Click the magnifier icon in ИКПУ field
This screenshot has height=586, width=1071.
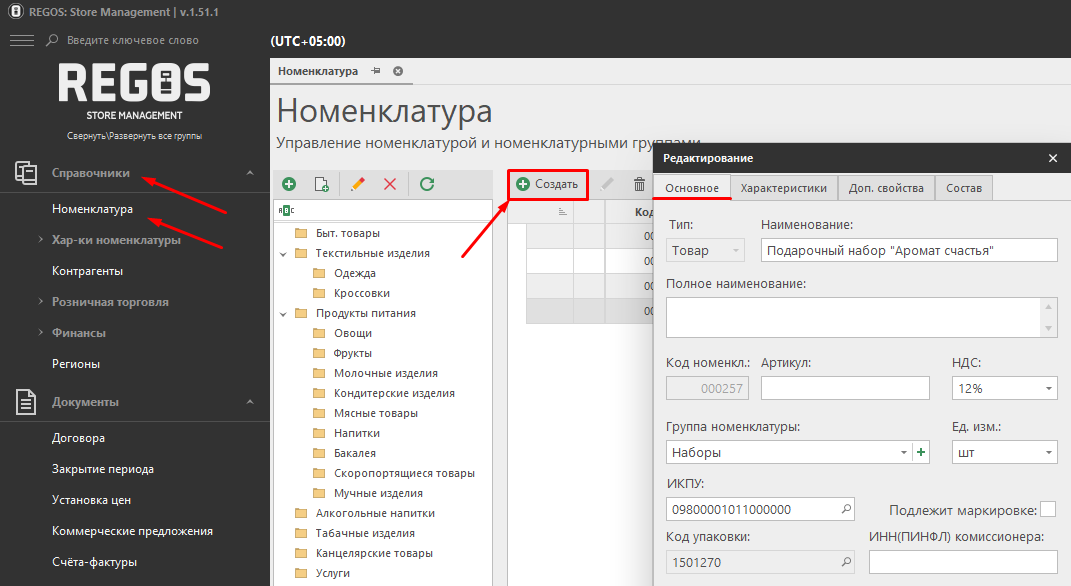pos(846,509)
